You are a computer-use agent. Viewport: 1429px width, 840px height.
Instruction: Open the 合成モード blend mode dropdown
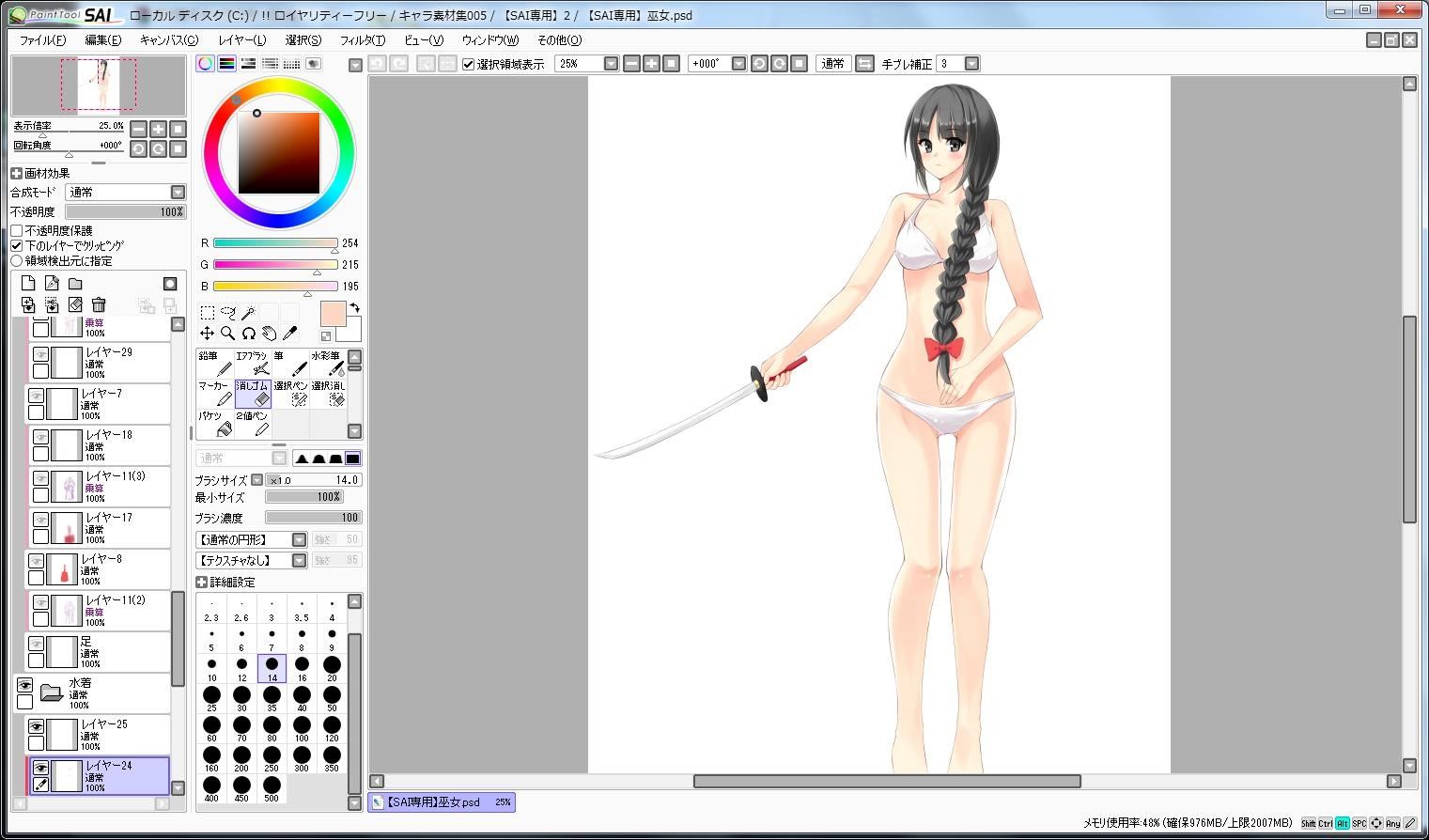point(127,192)
